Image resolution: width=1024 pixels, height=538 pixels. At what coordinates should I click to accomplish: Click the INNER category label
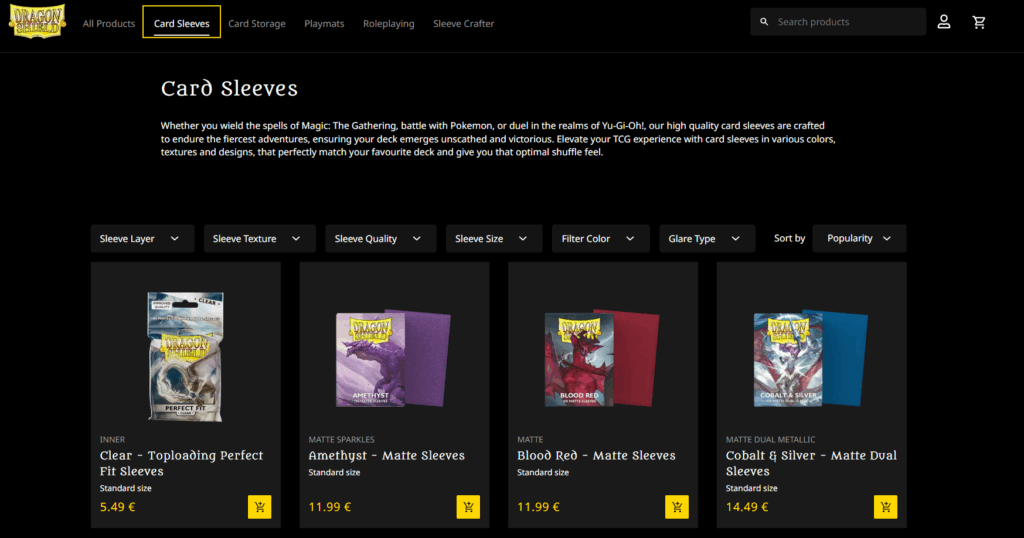112,439
